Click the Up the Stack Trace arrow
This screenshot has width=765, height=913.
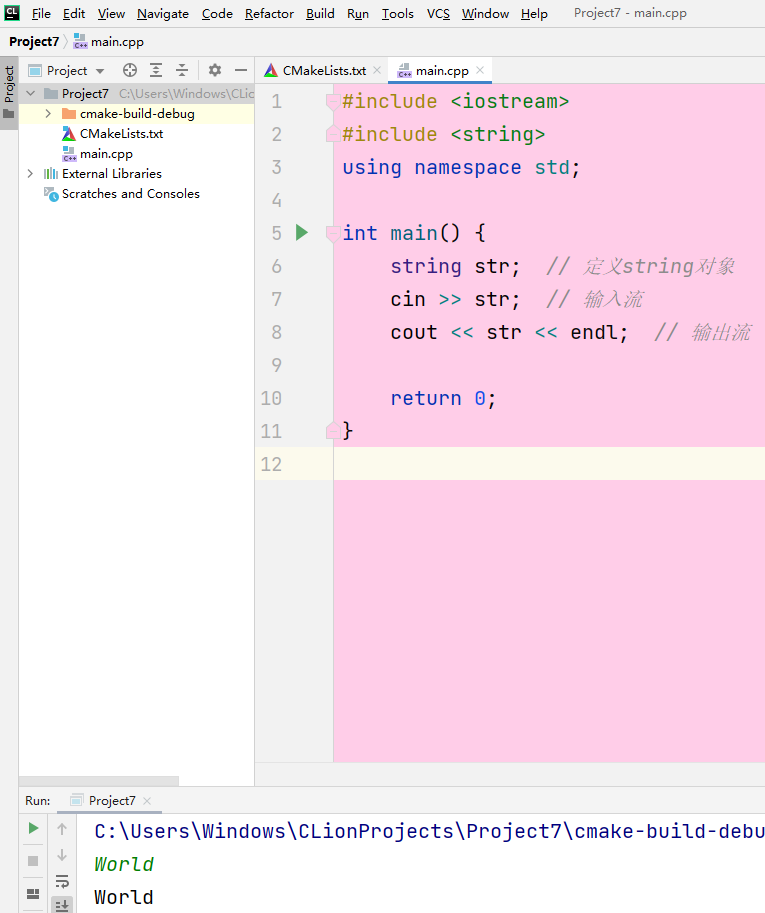click(x=62, y=829)
